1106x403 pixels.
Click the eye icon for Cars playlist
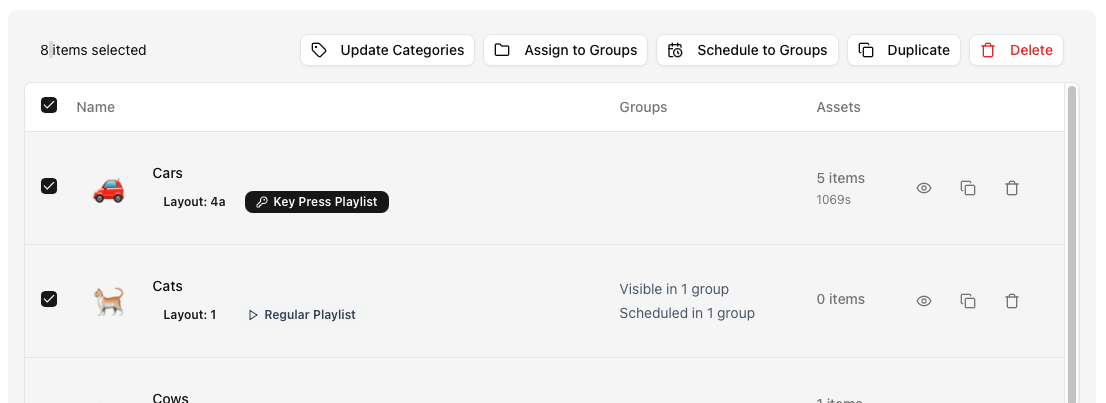pos(924,188)
